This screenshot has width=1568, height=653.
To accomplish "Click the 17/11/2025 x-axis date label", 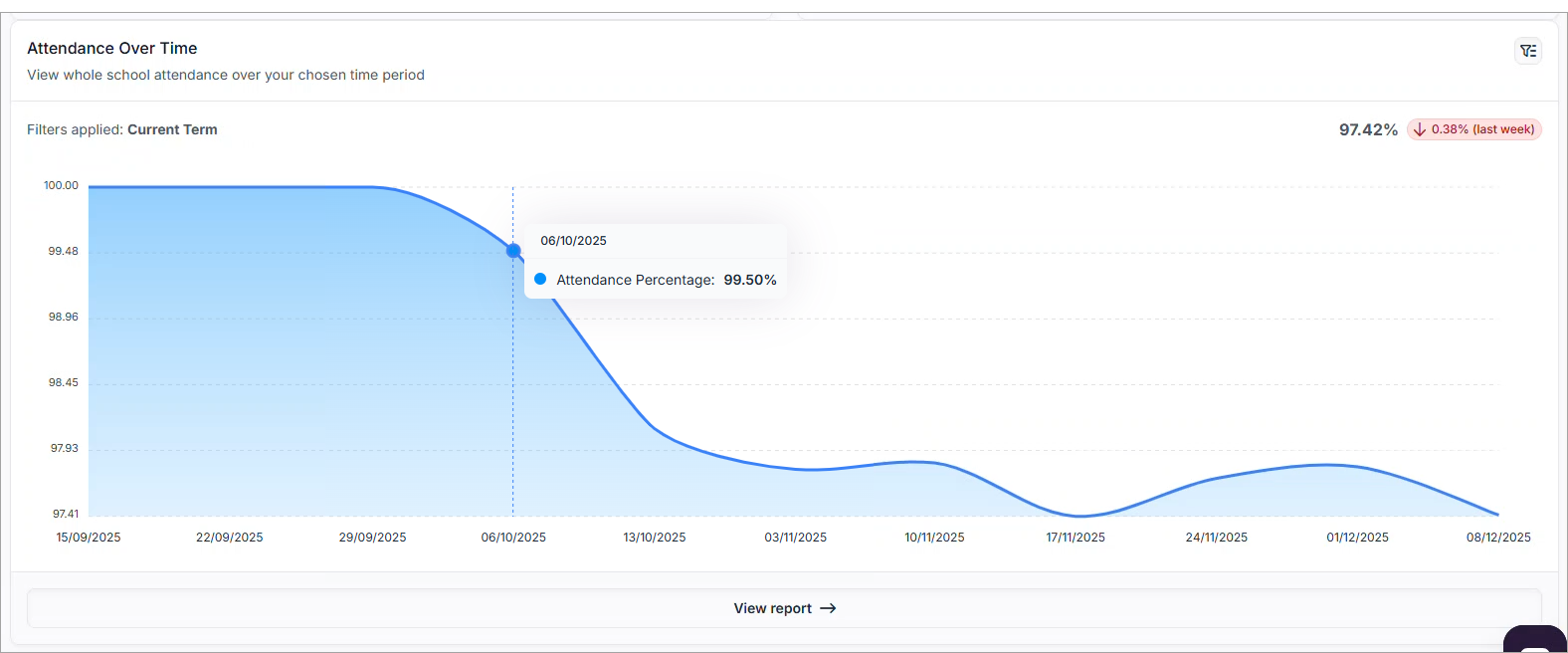I will click(x=1076, y=538).
